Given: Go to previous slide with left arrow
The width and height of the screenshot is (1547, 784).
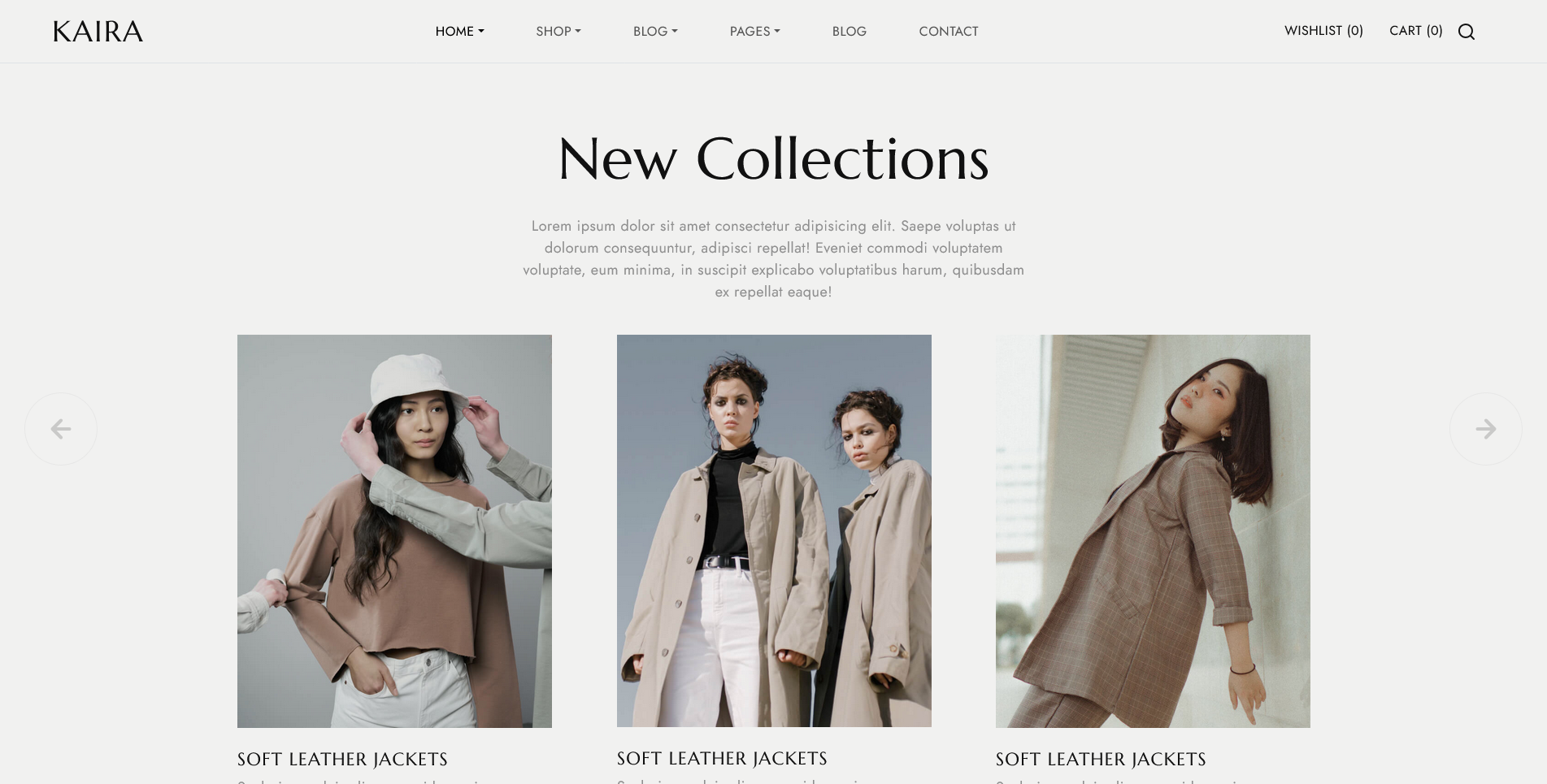Looking at the screenshot, I should pyautogui.click(x=61, y=429).
